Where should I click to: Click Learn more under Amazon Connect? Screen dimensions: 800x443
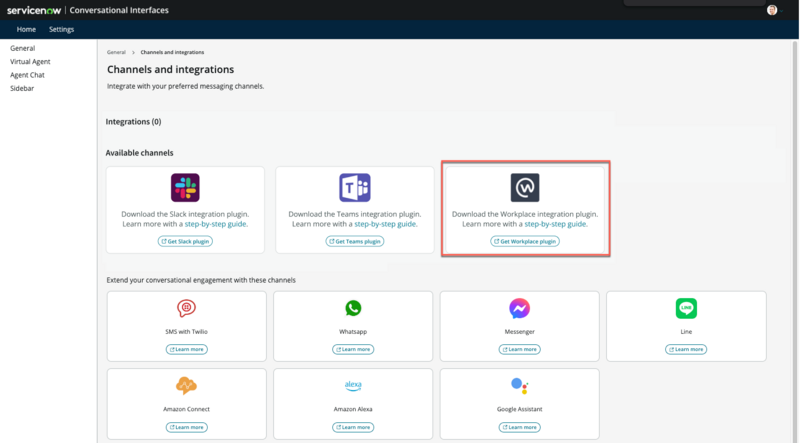[186, 427]
